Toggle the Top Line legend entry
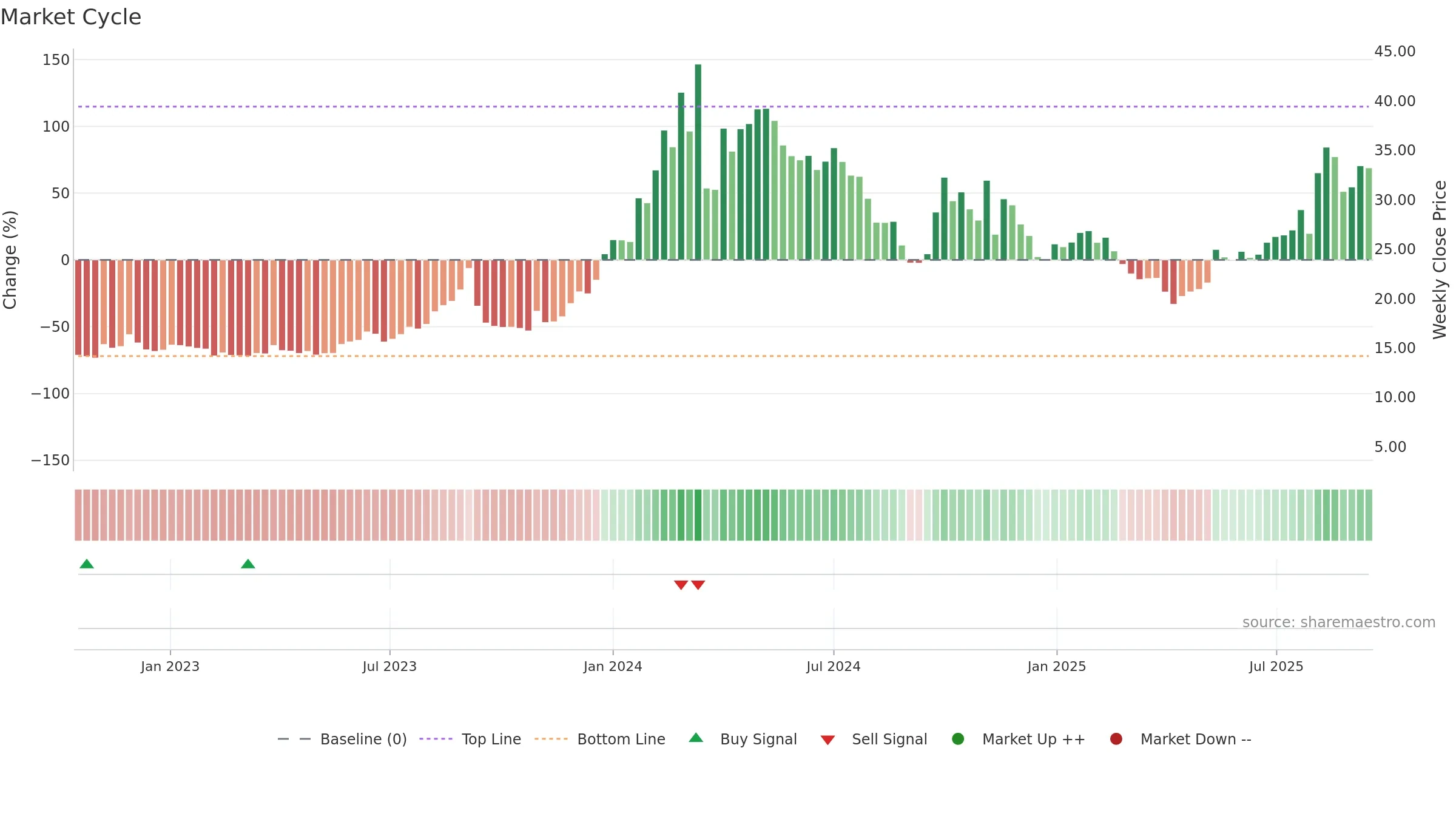1456x819 pixels. point(470,739)
